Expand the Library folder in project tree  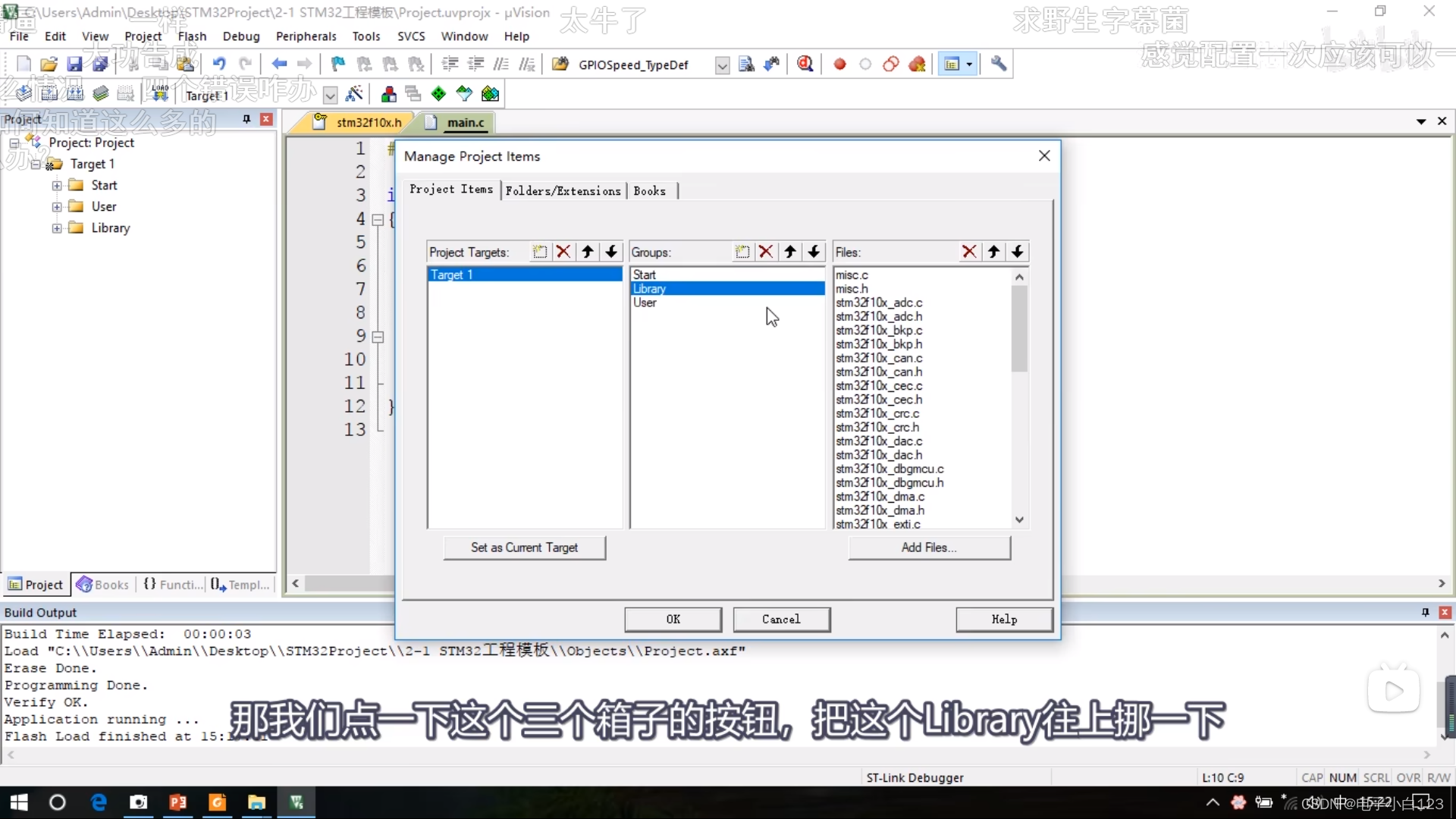click(x=57, y=227)
